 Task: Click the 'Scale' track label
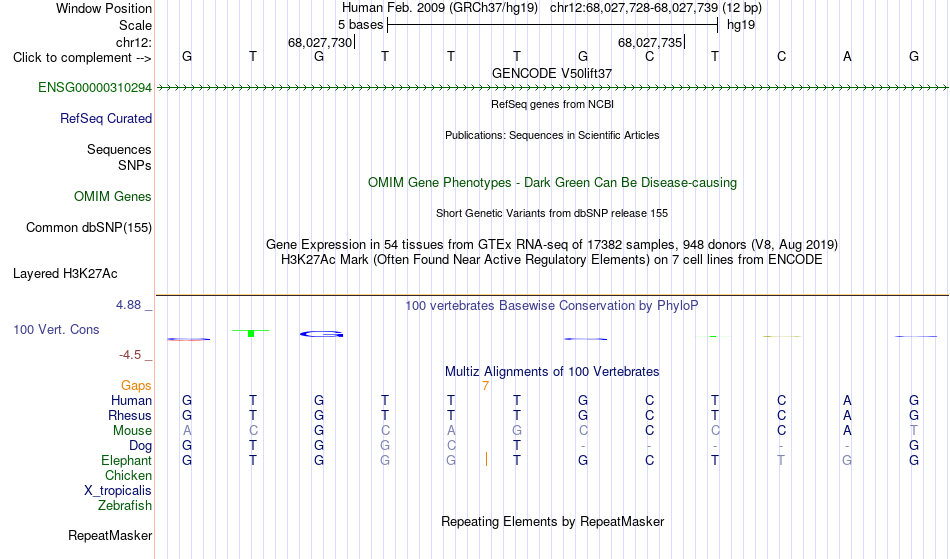(x=135, y=25)
